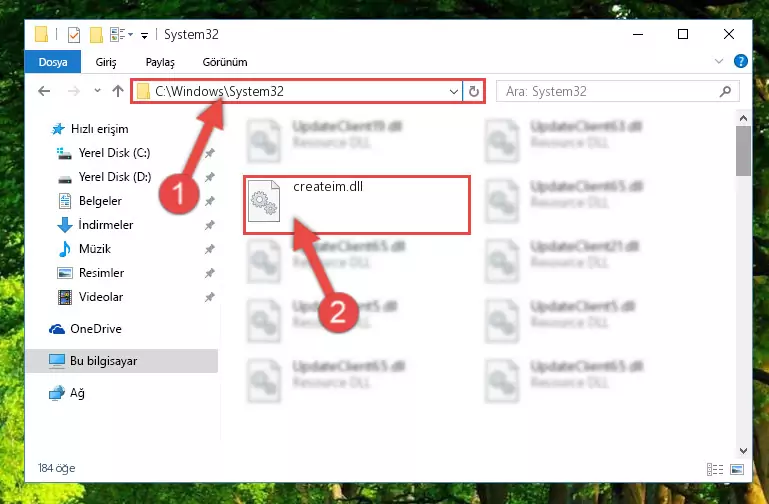Click the pin icon beside Yerel Disk (D:)

point(209,177)
